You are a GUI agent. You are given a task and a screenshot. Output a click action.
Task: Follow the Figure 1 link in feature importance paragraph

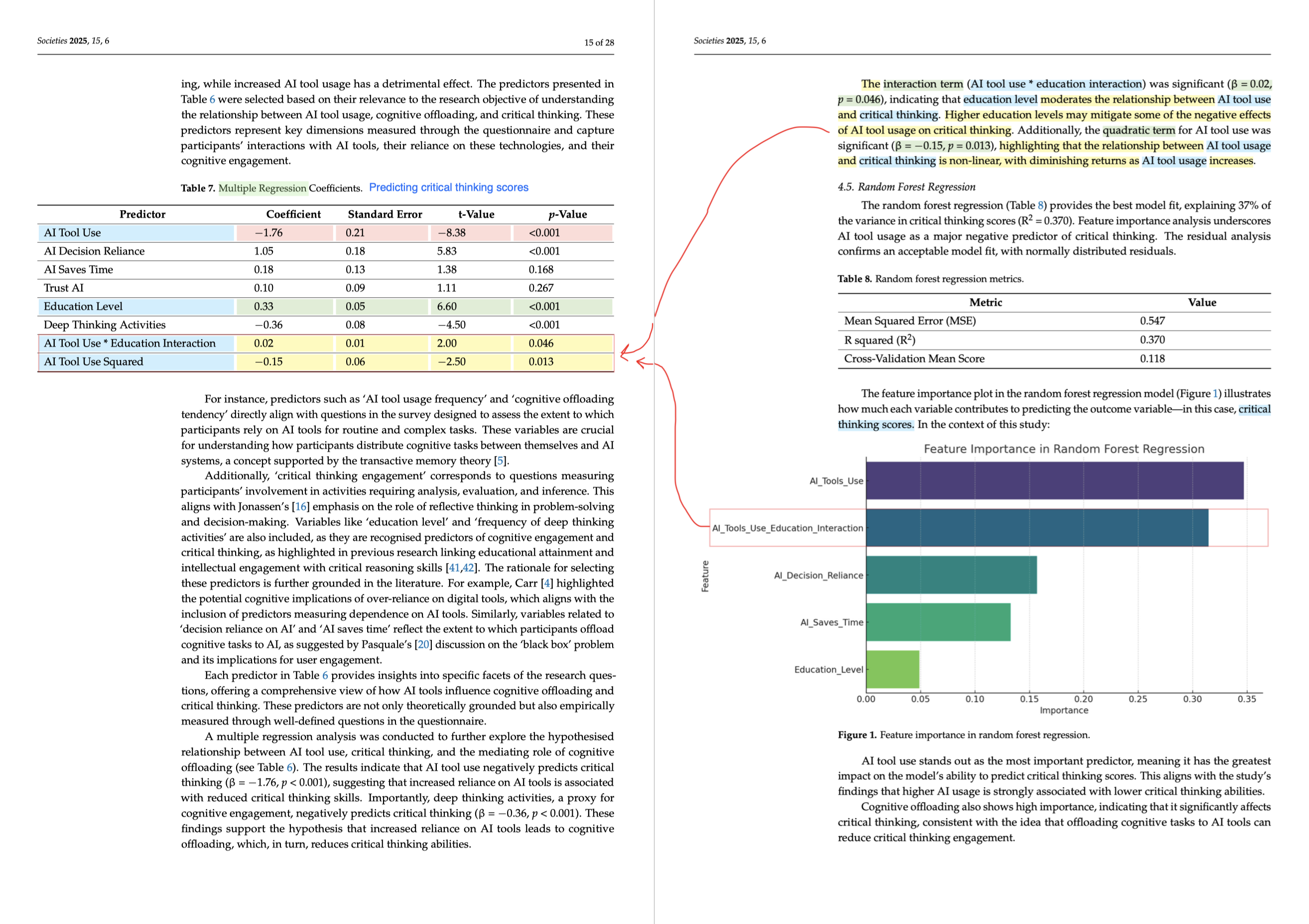pos(1215,394)
